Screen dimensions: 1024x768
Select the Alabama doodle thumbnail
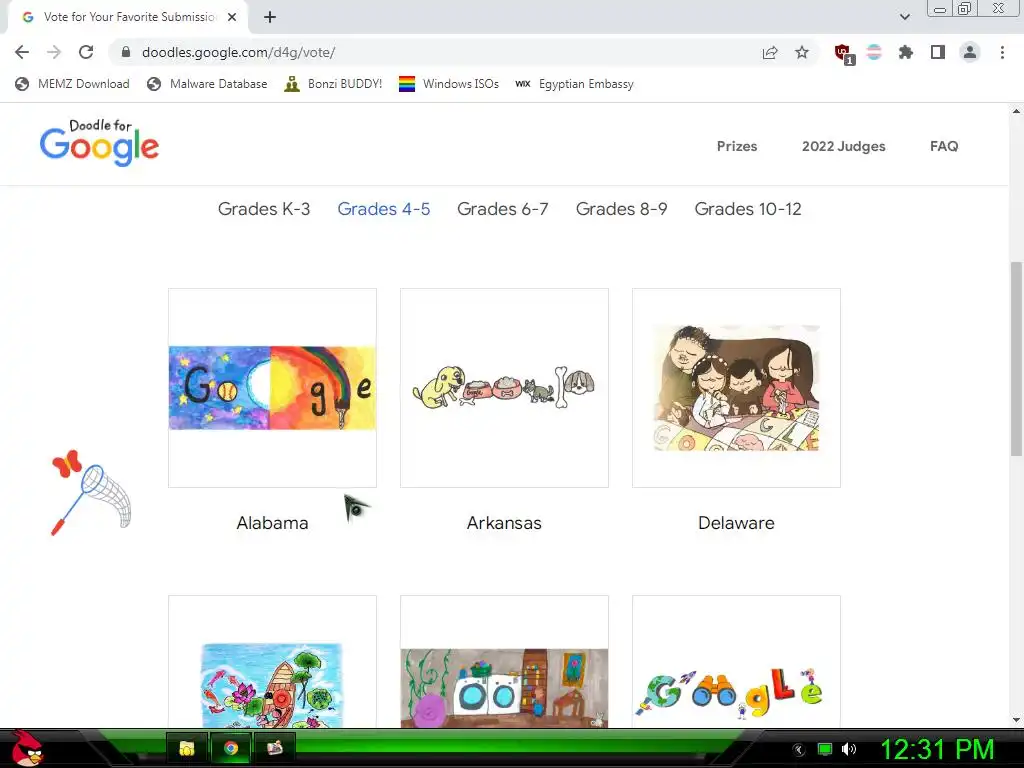pos(272,388)
